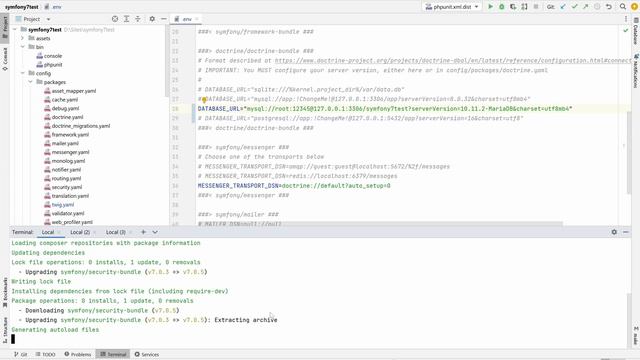This screenshot has width=640, height=360.
Task: Minimize the Terminal tool window
Action: (626, 232)
